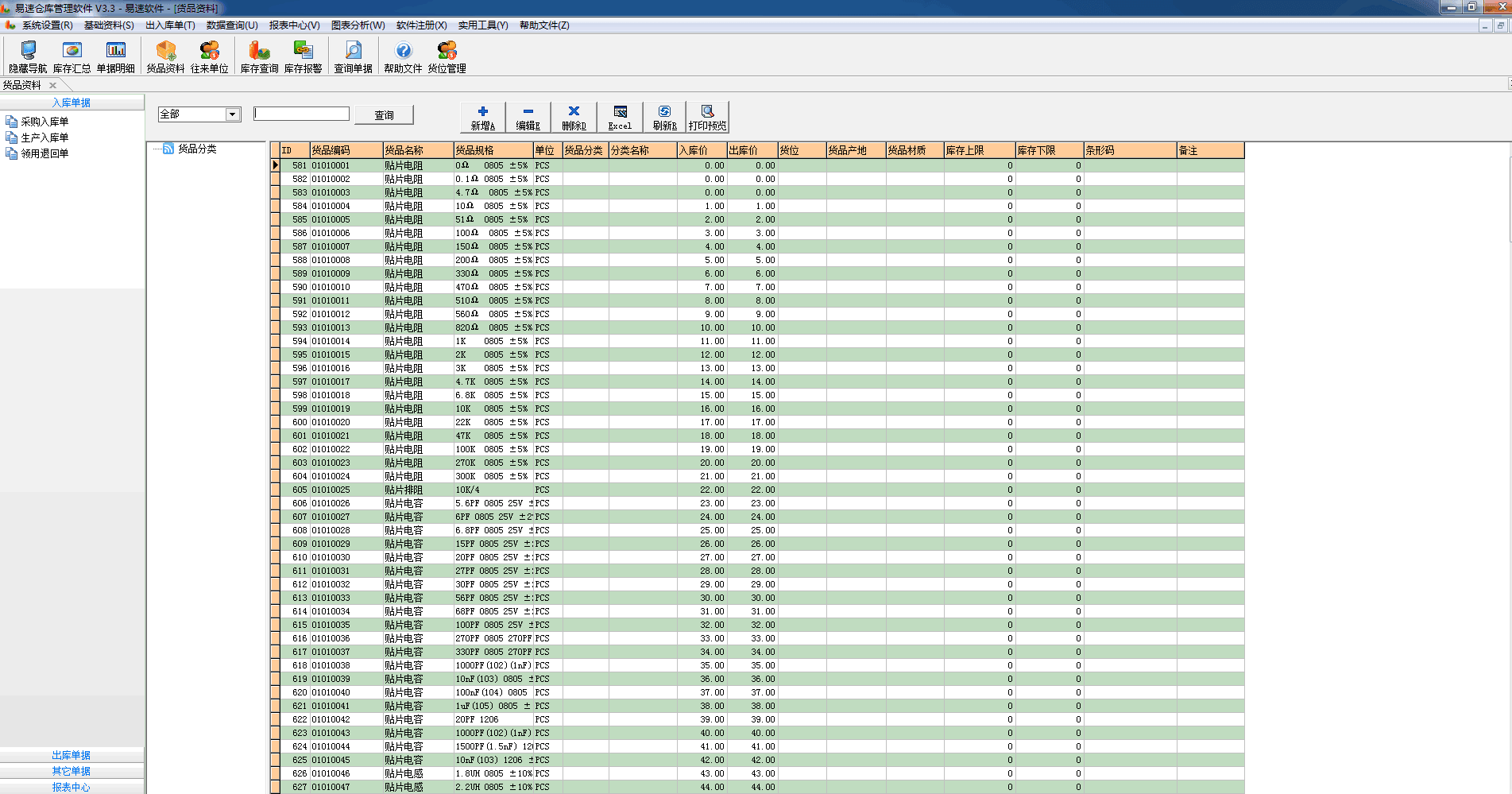The height and width of the screenshot is (794, 1512).
Task: Sort by the 货品名称 column header
Action: [418, 150]
